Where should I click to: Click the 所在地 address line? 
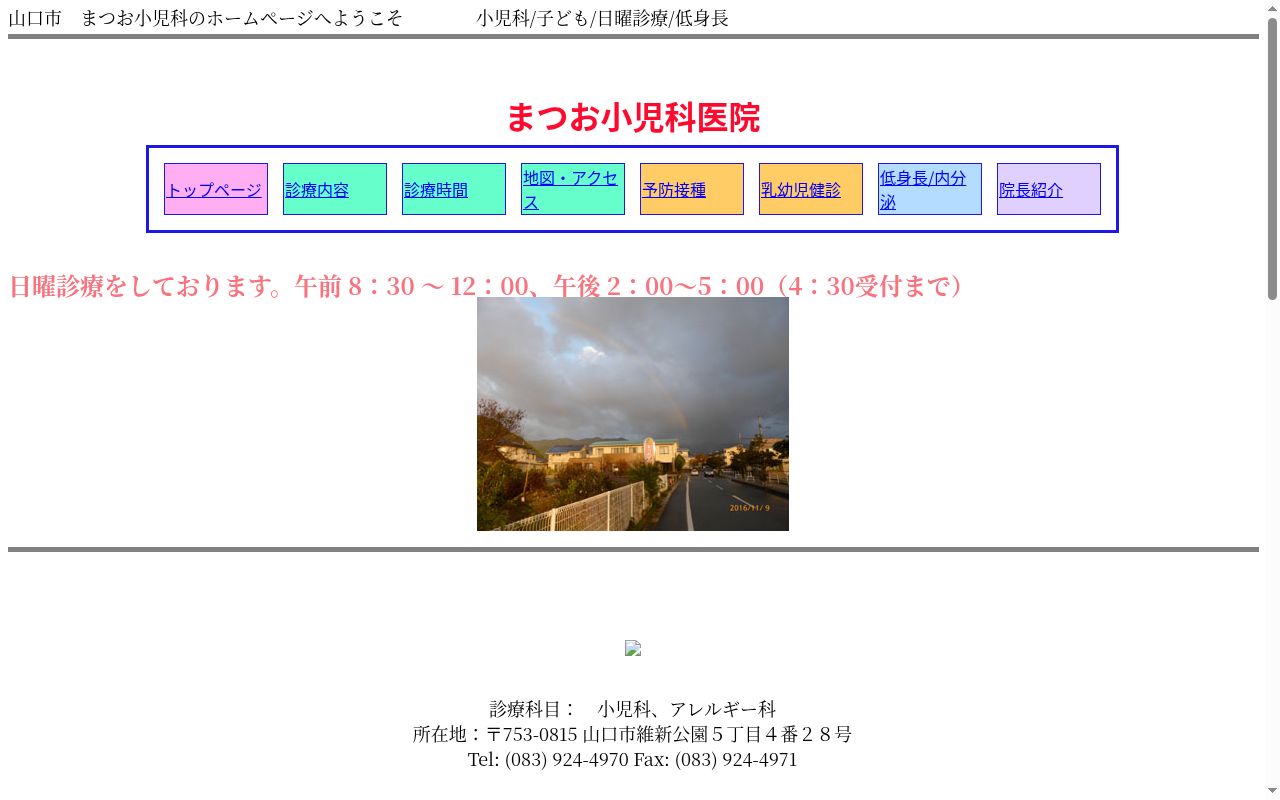(633, 734)
